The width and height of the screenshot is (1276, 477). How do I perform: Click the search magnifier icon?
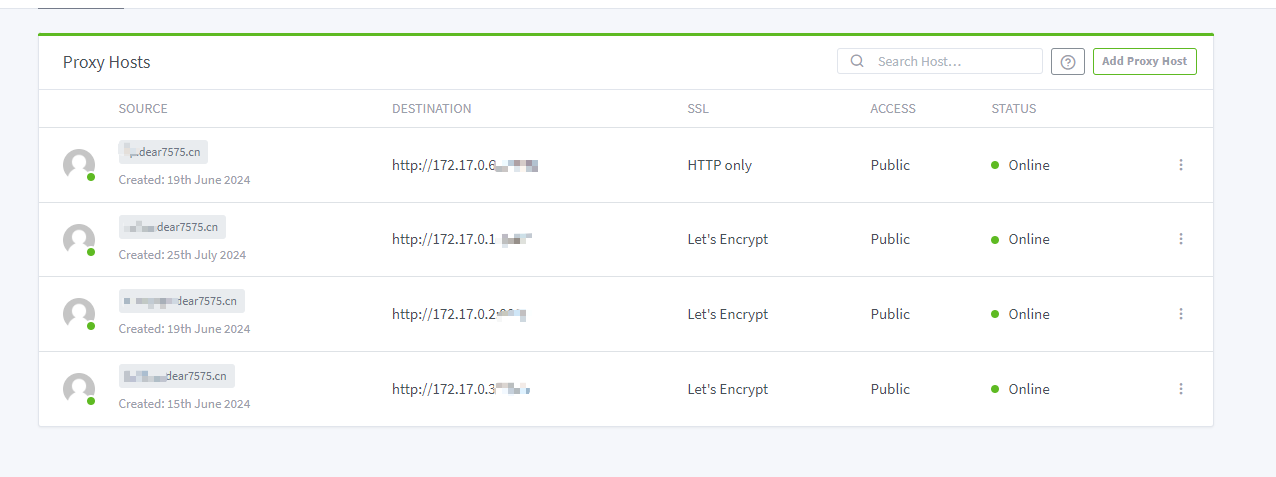857,61
